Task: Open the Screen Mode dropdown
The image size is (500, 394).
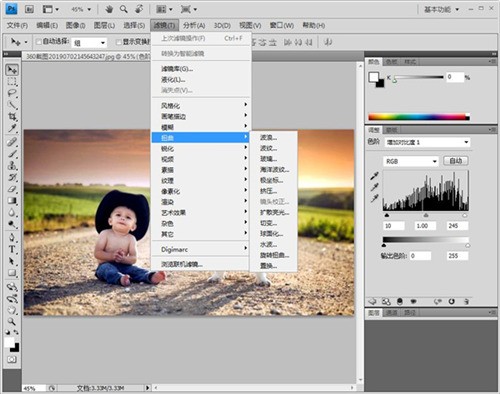Action: (189, 9)
